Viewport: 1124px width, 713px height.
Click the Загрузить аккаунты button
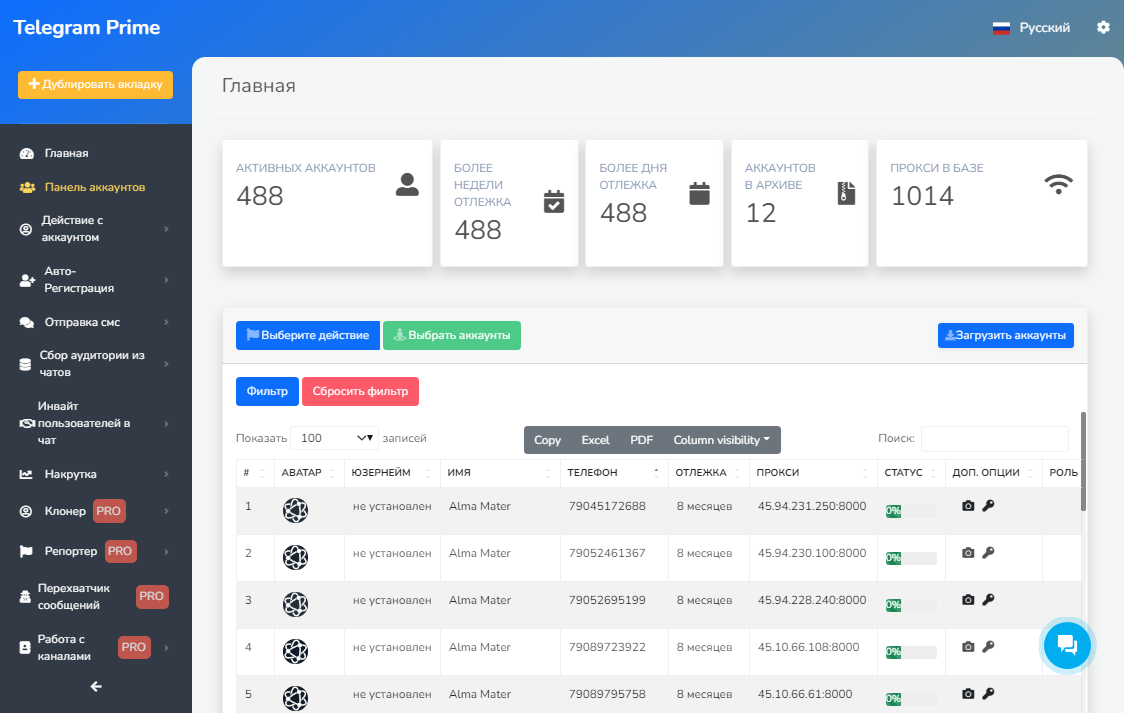(x=1005, y=335)
